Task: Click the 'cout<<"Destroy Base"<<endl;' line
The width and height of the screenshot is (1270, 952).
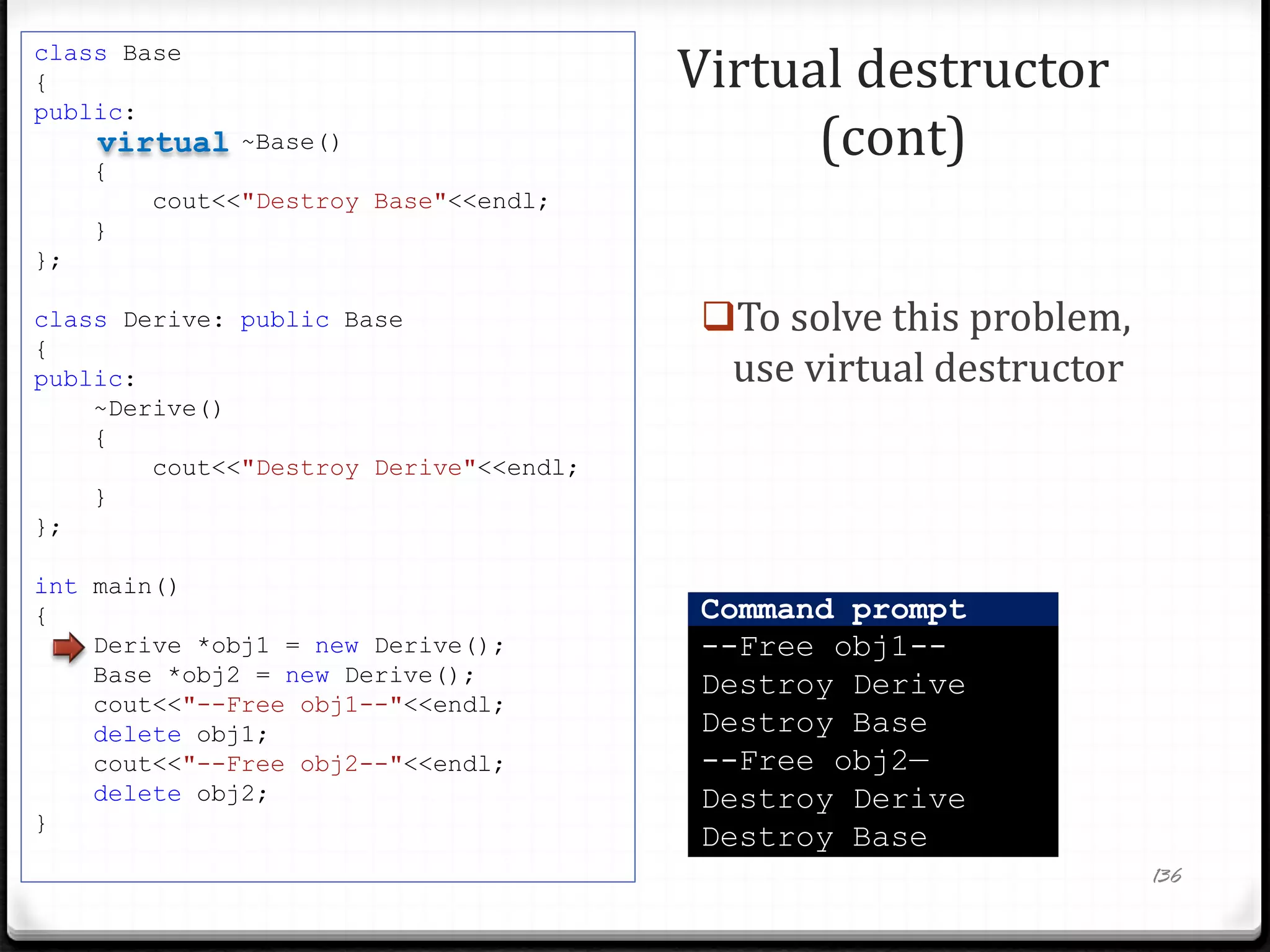Action: point(350,201)
